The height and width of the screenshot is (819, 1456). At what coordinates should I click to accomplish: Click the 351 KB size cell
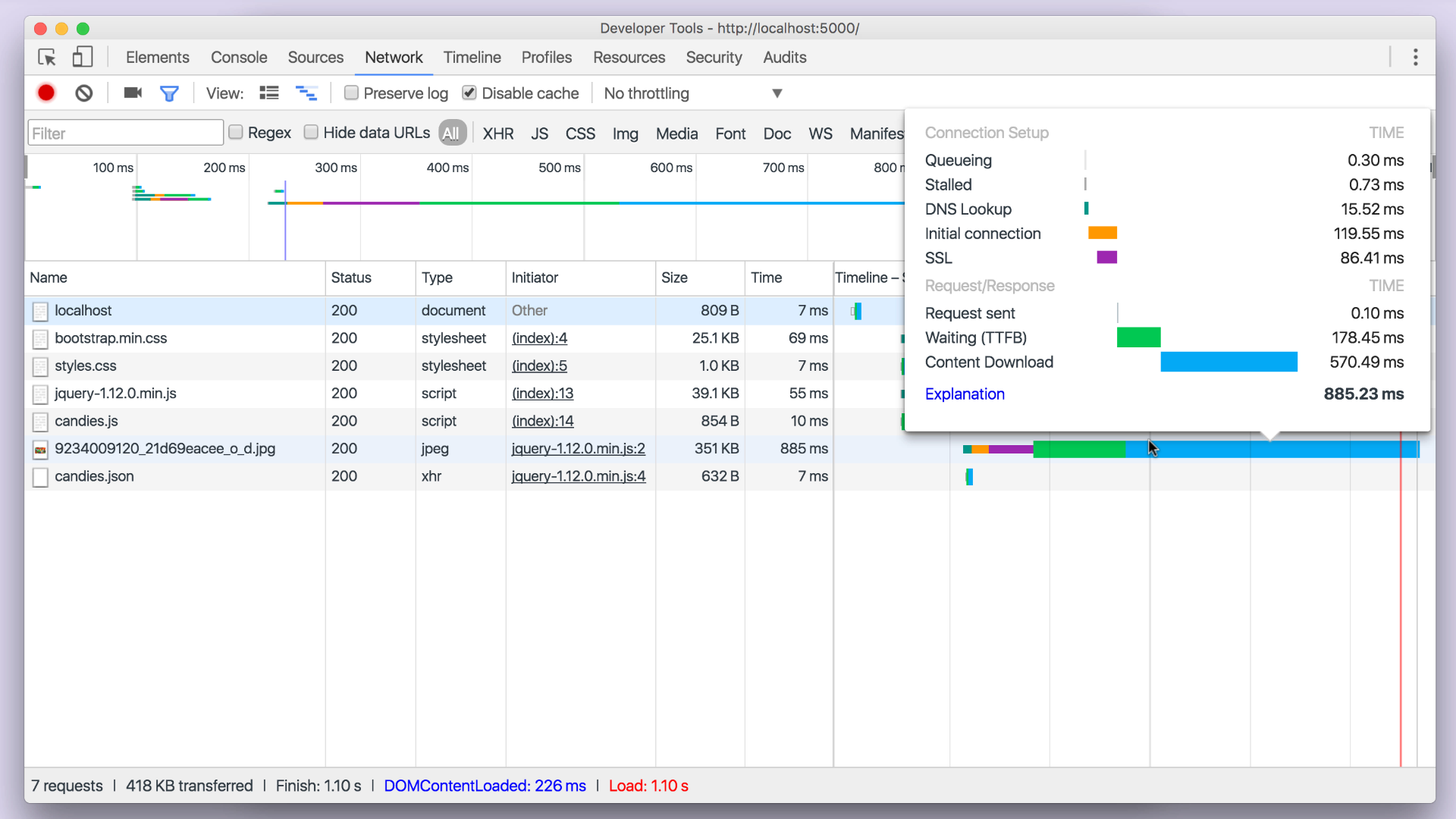(x=701, y=449)
